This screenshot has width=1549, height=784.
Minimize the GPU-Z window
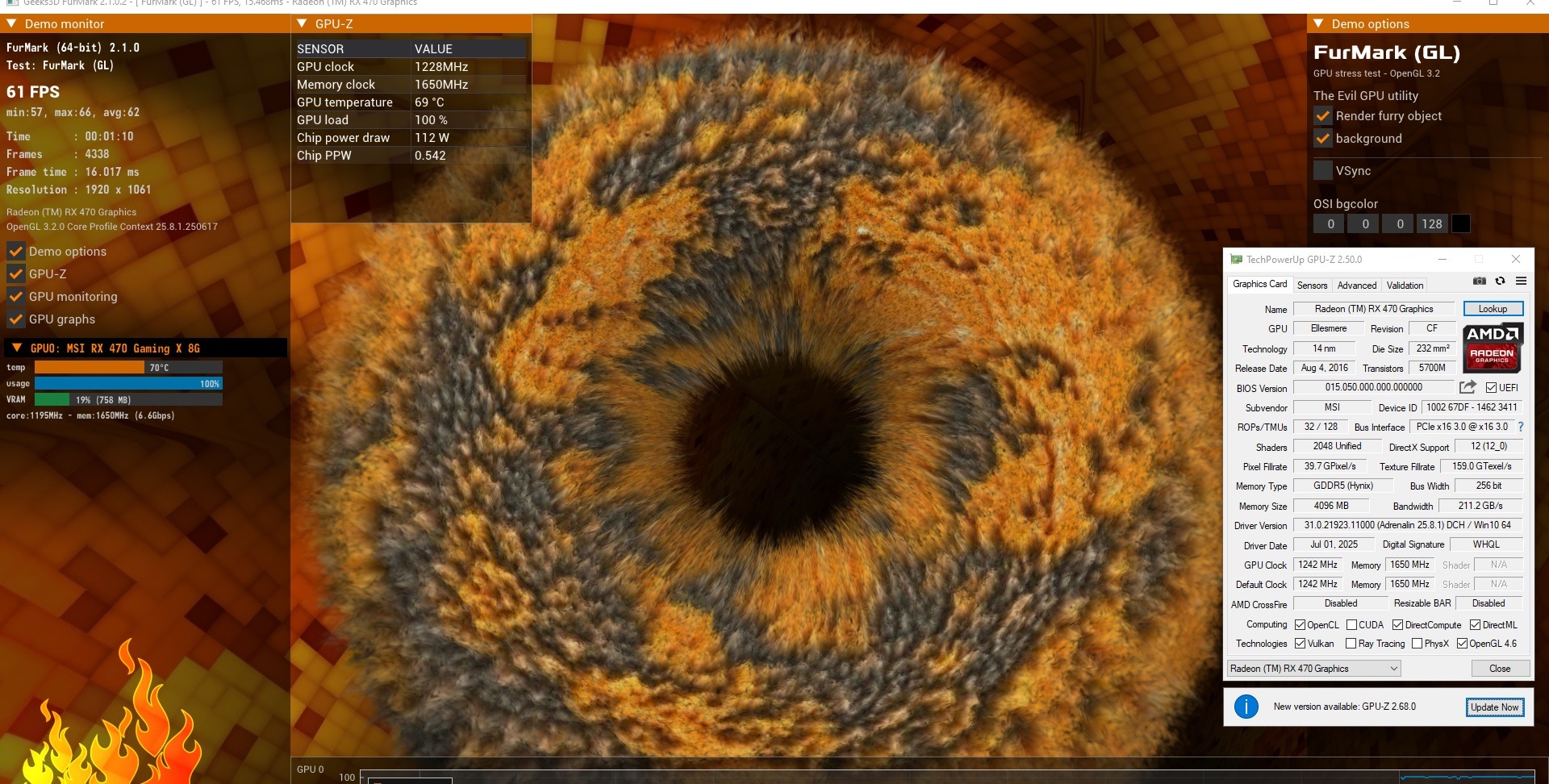click(1443, 259)
